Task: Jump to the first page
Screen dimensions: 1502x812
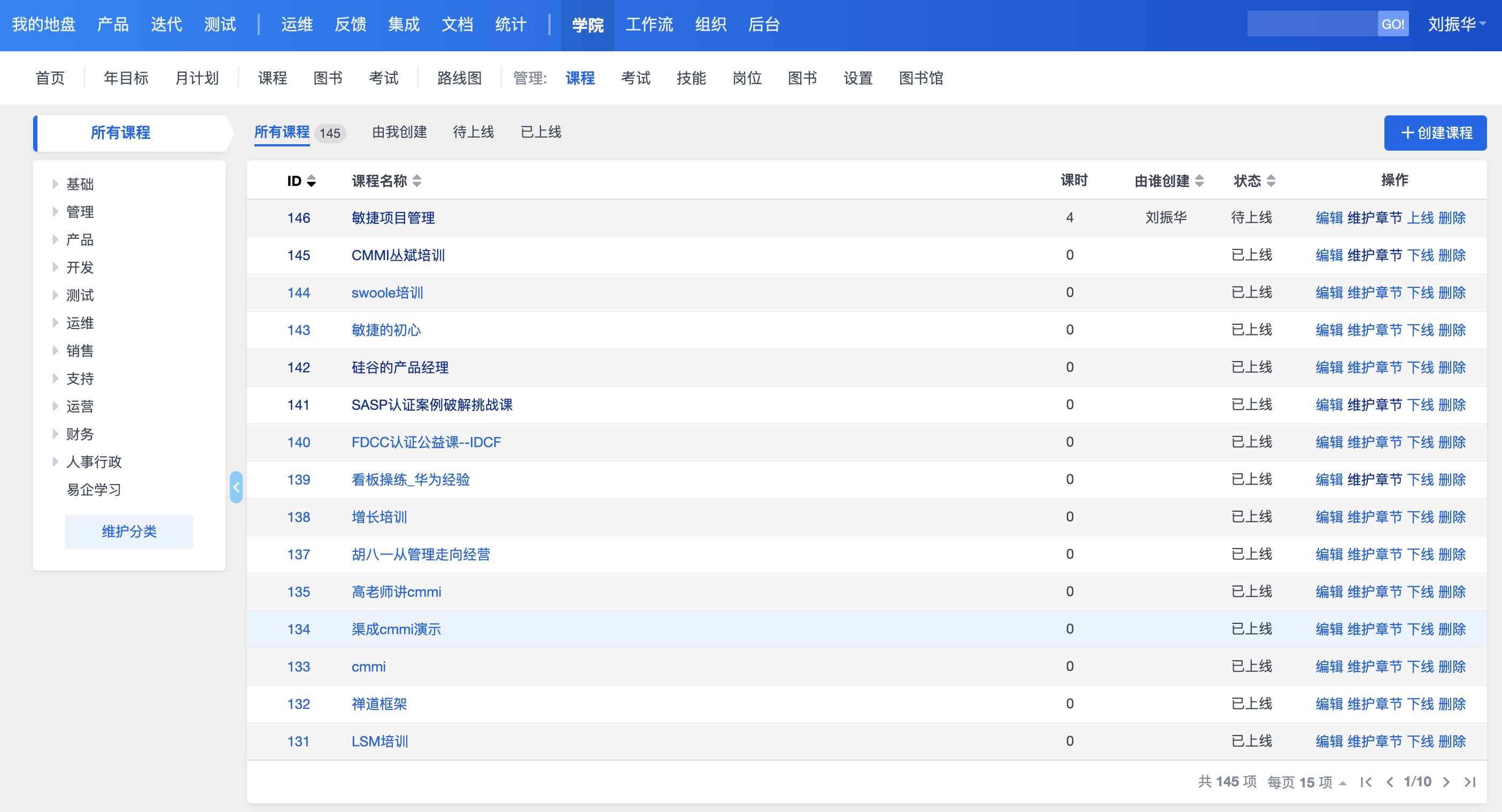Action: [1366, 782]
